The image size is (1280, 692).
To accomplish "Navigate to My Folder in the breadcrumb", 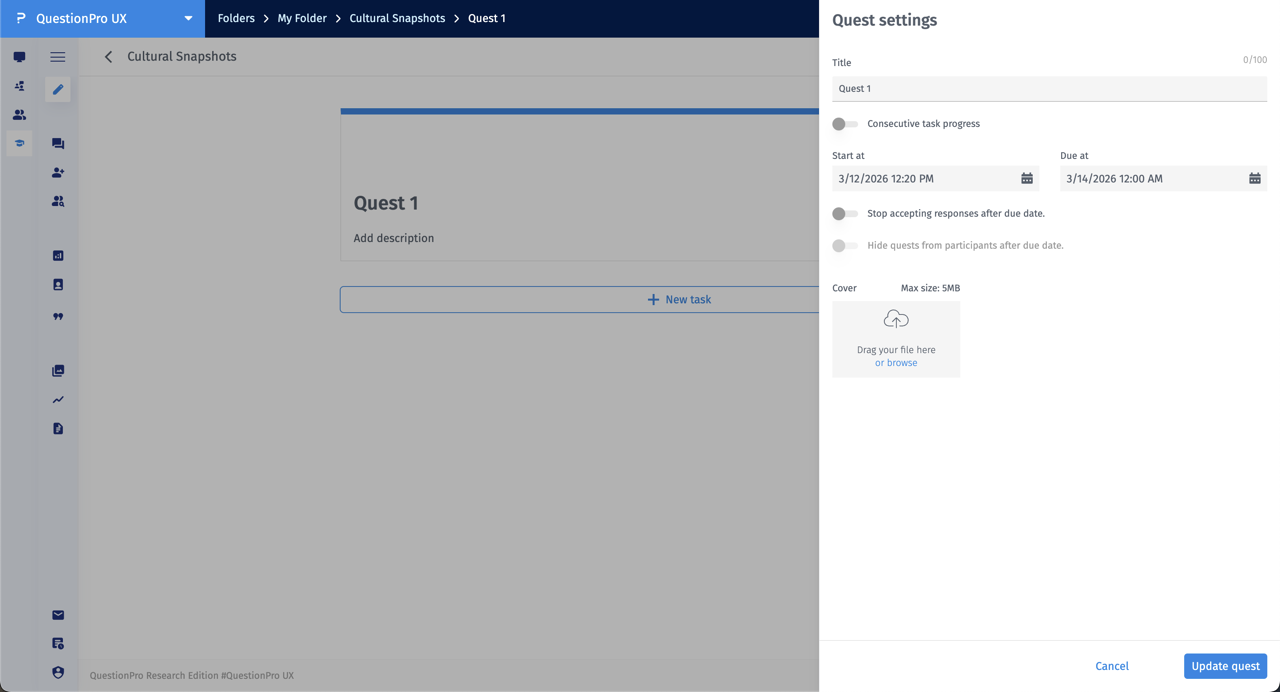I will click(x=301, y=18).
